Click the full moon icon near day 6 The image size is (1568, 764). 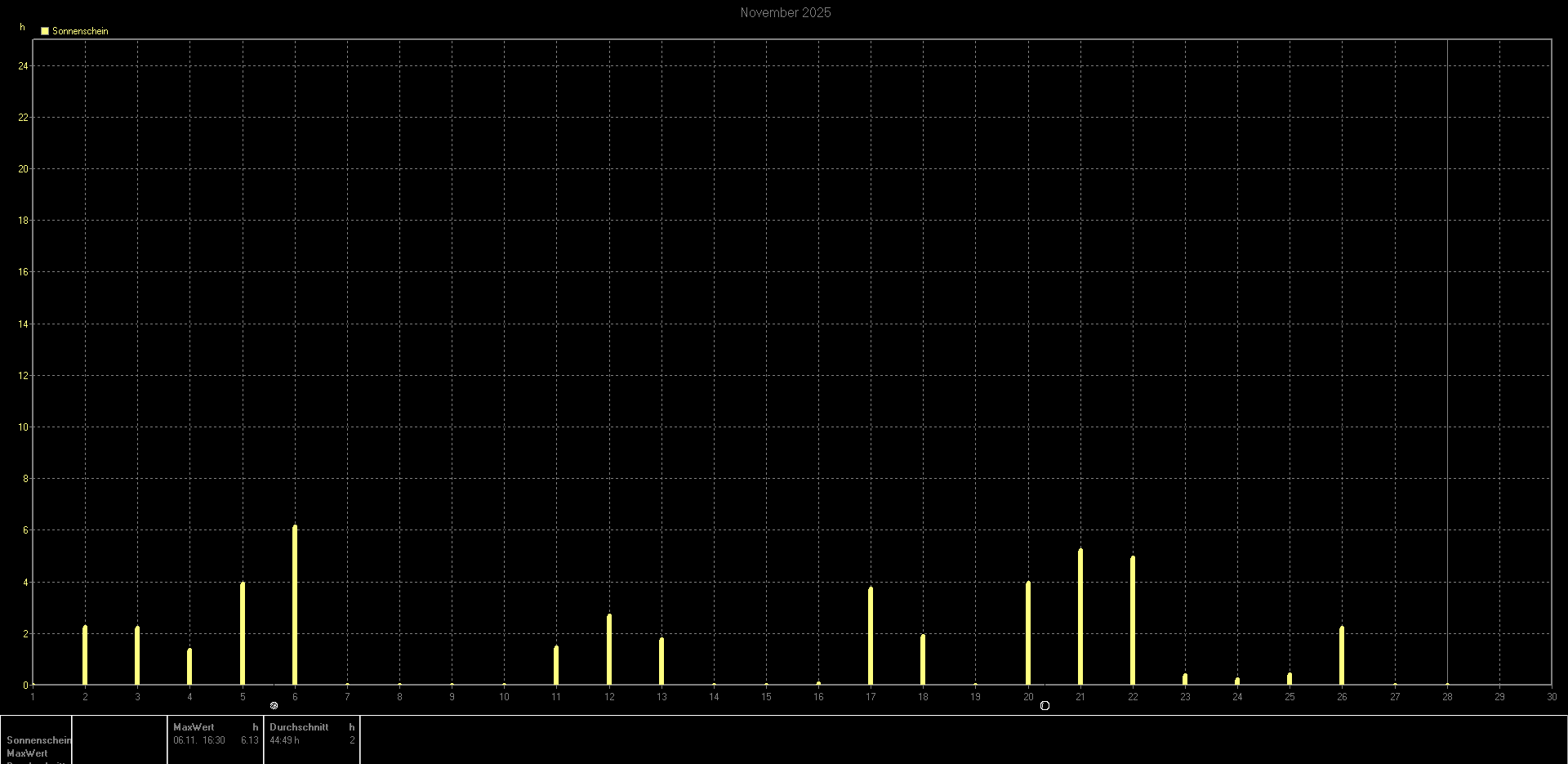tap(274, 705)
